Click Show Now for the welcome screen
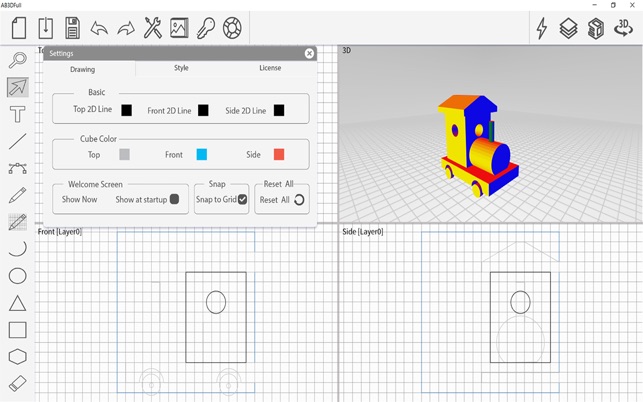643x402 pixels. (80, 199)
